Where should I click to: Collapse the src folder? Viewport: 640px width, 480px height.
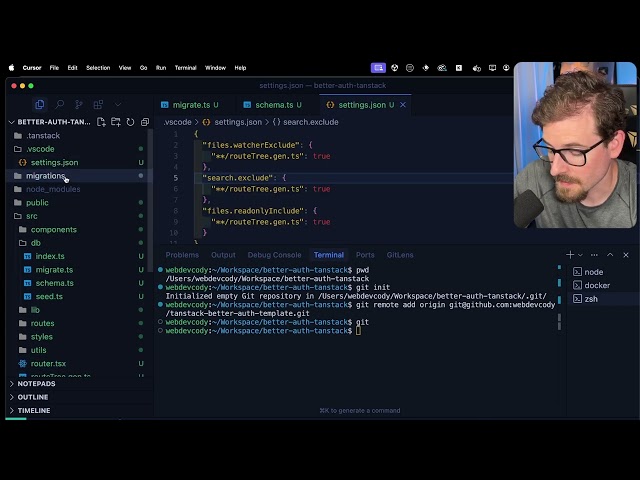pyautogui.click(x=79, y=216)
